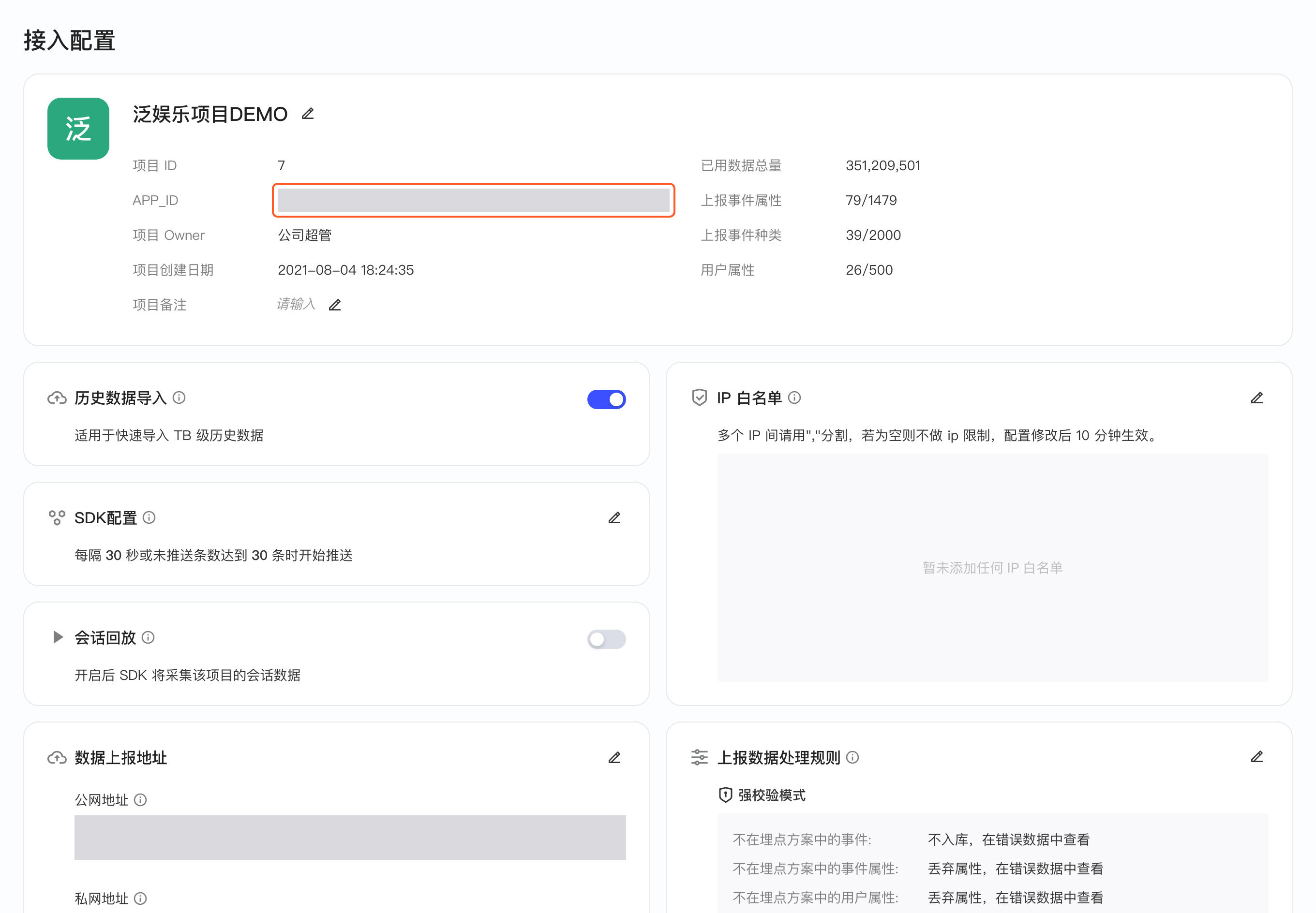Viewport: 1316px width, 913px height.
Task: Click the 强校验模式 label
Action: pyautogui.click(x=771, y=795)
